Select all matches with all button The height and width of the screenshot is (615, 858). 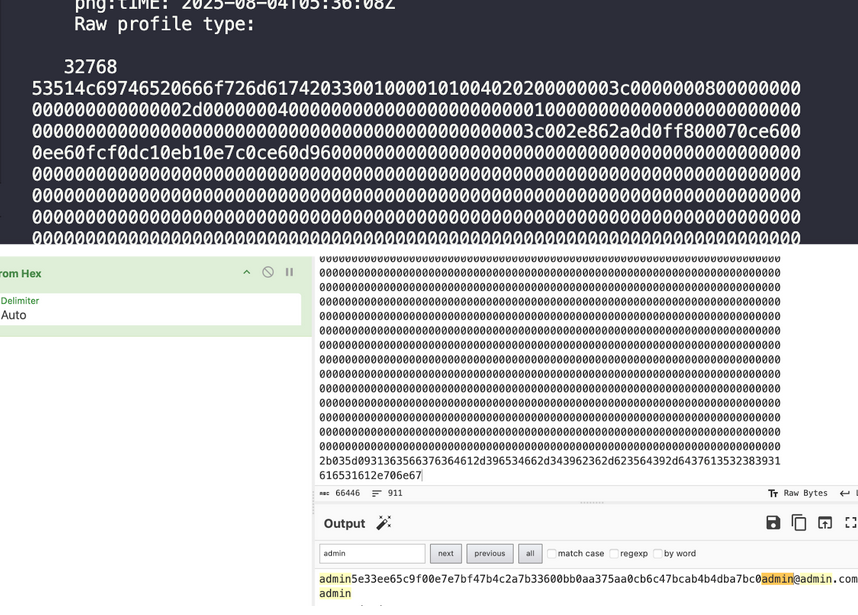click(x=530, y=553)
